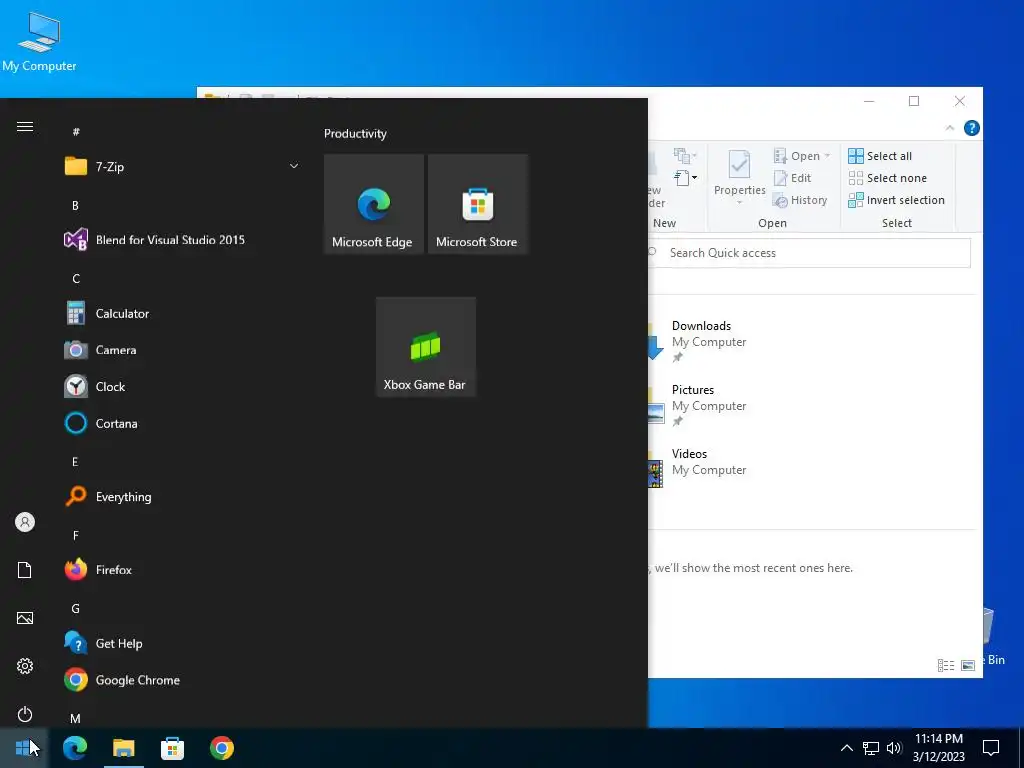Open Documents from Start sidebar
Viewport: 1024px width, 768px height.
(x=25, y=569)
